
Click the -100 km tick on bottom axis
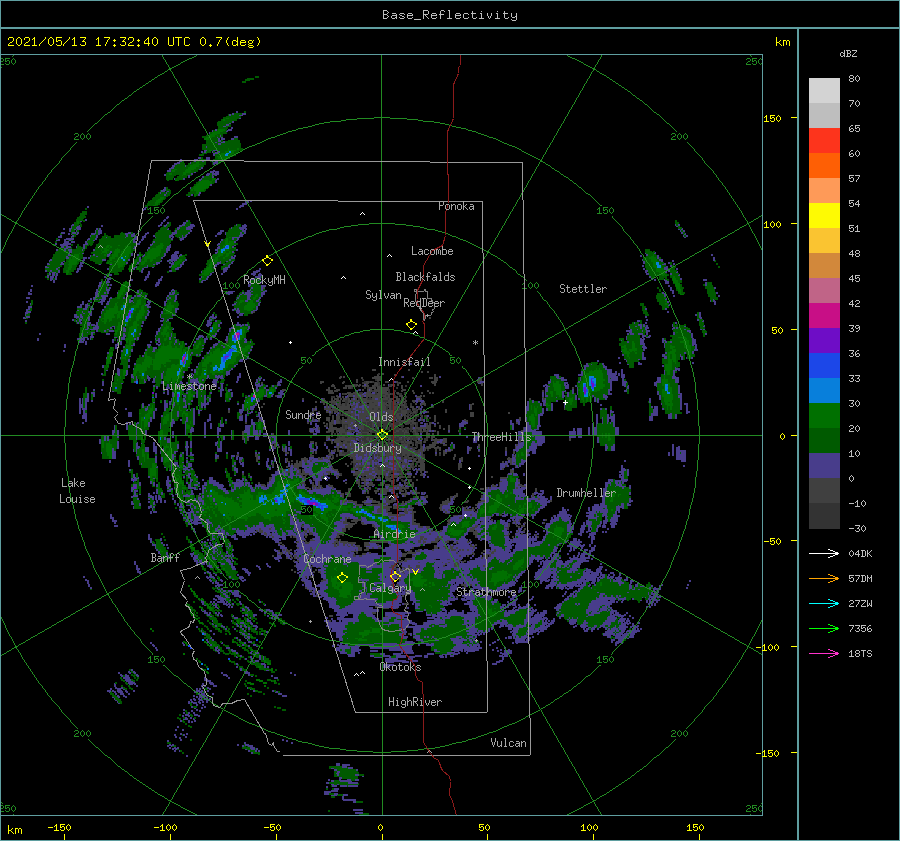click(165, 827)
